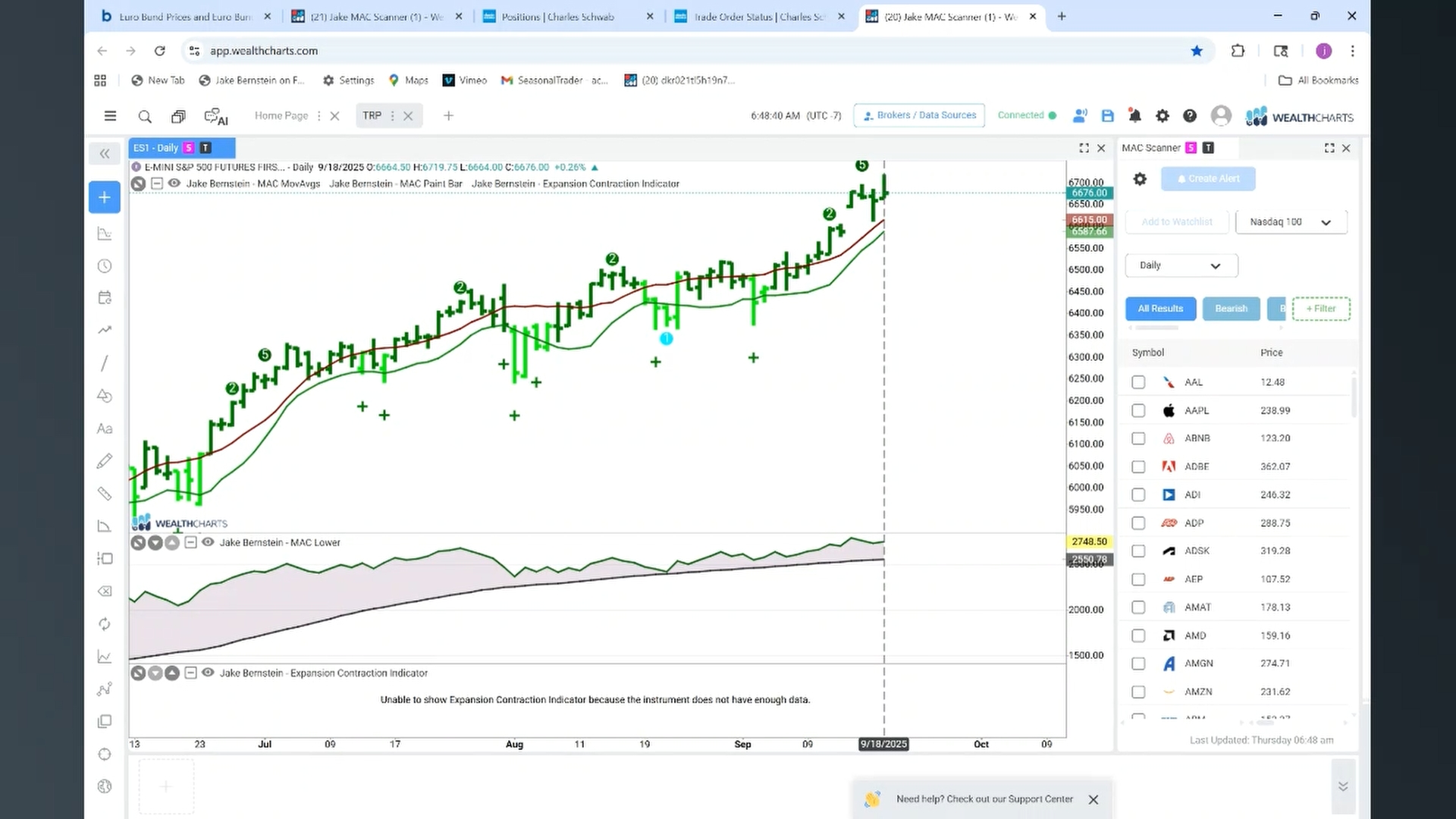Tick the ADI checkbox
This screenshot has width=1456, height=819.
point(1138,494)
